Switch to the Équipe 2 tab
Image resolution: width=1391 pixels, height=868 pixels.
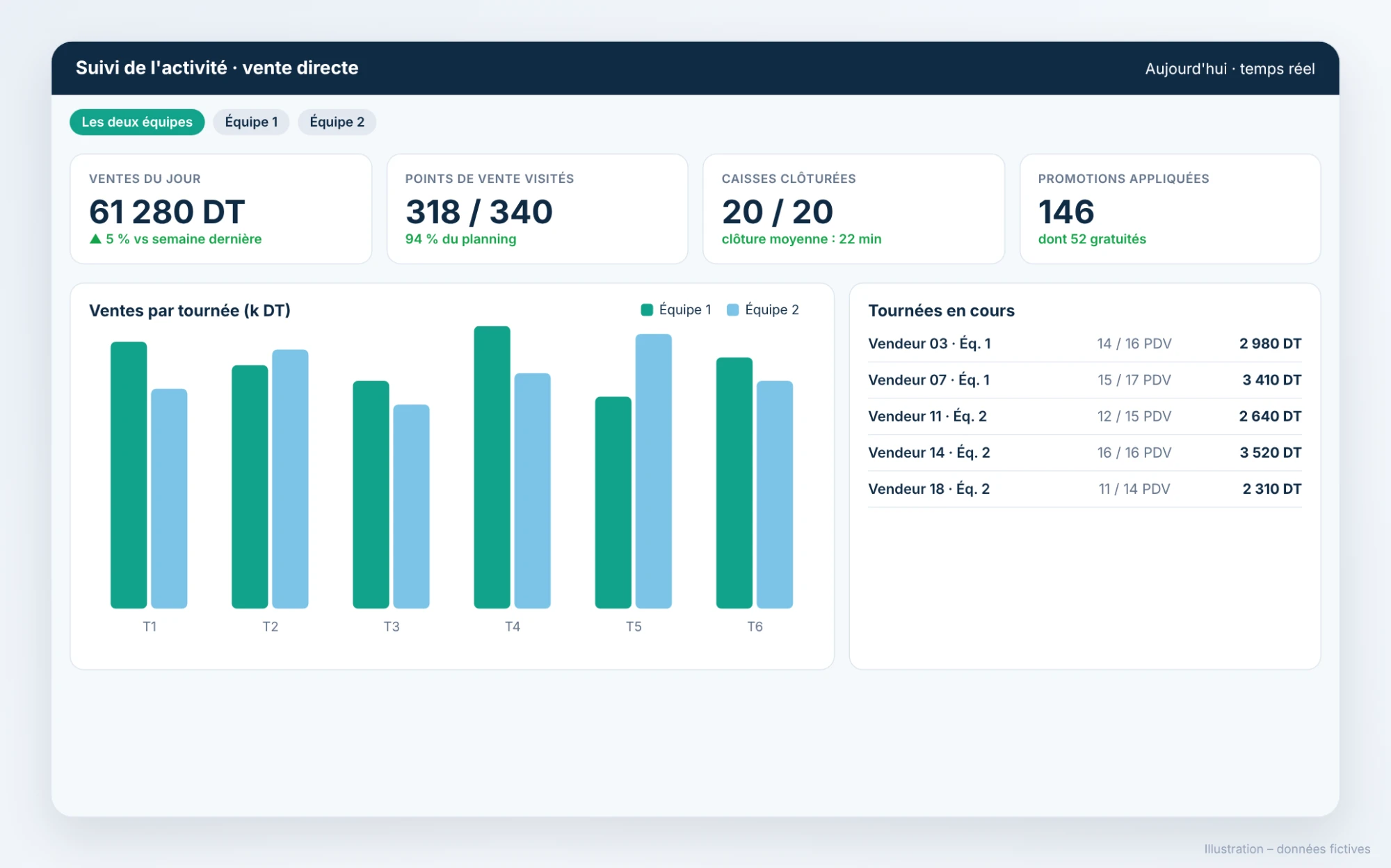click(x=337, y=122)
